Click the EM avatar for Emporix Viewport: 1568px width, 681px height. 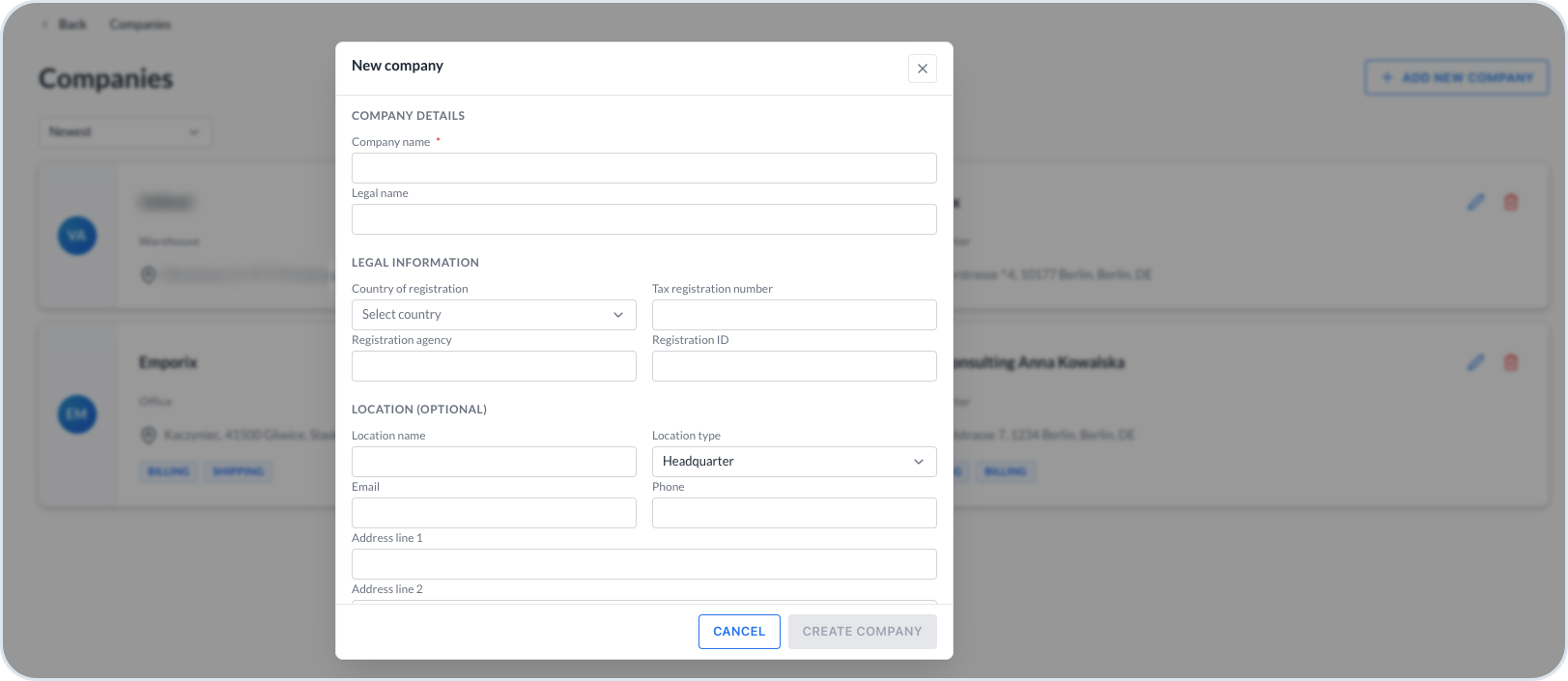pos(77,414)
